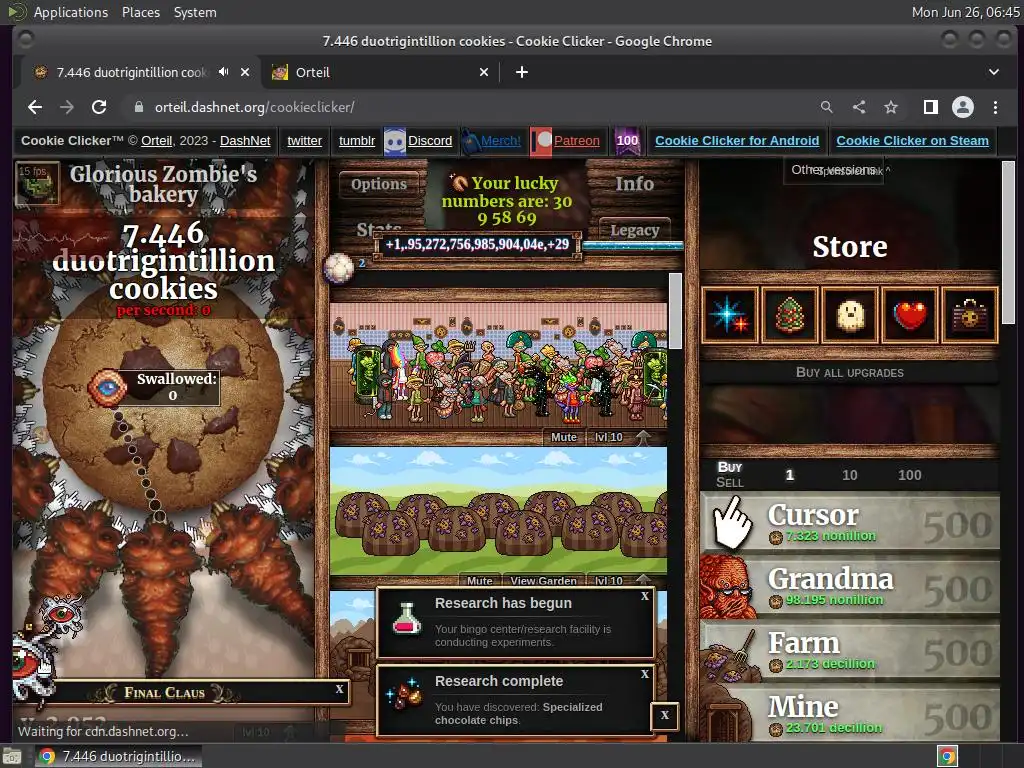Reload the page in Chrome
This screenshot has width=1024, height=768.
coord(99,107)
